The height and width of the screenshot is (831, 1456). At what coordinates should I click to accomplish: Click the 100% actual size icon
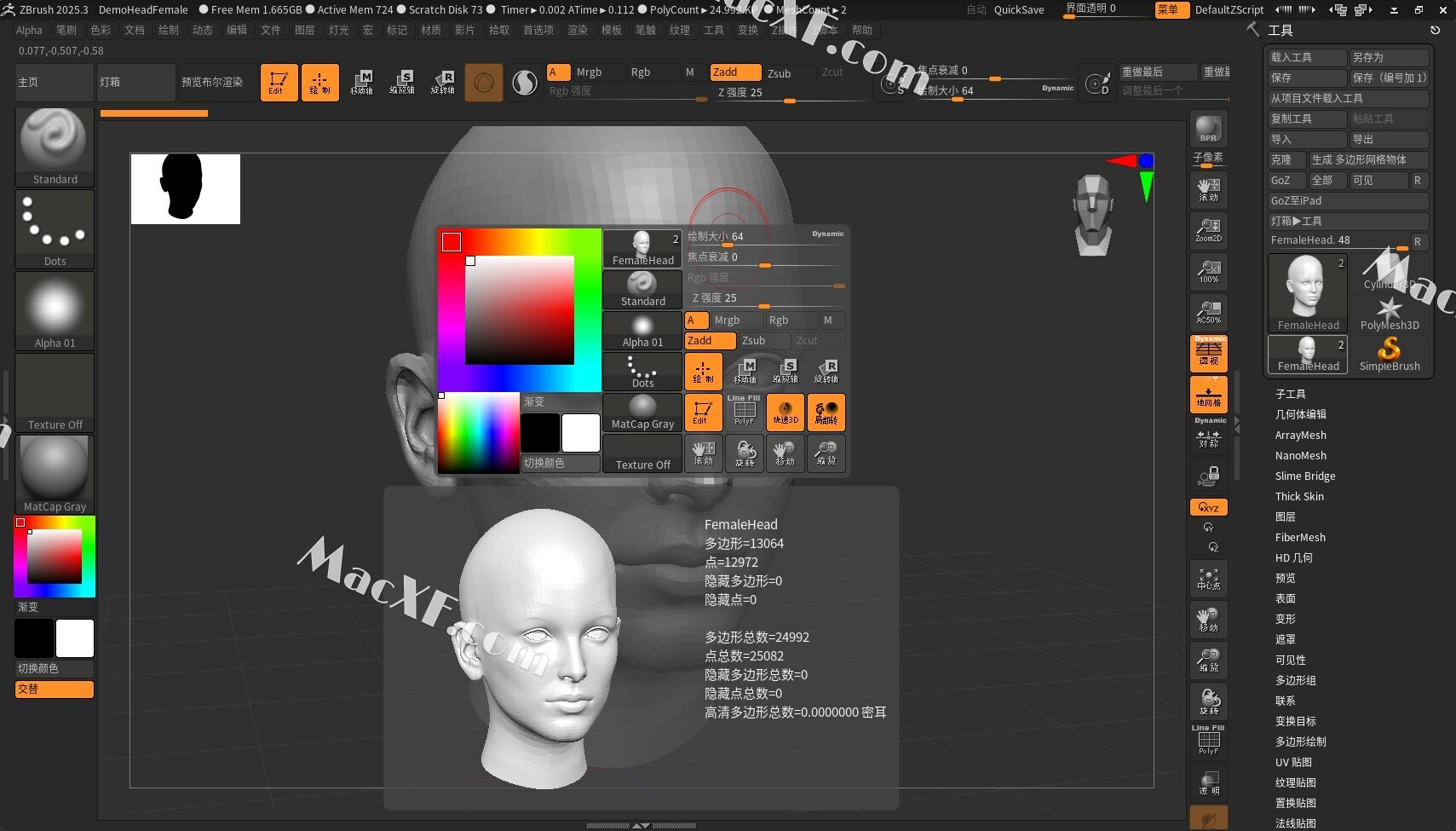(x=1208, y=271)
